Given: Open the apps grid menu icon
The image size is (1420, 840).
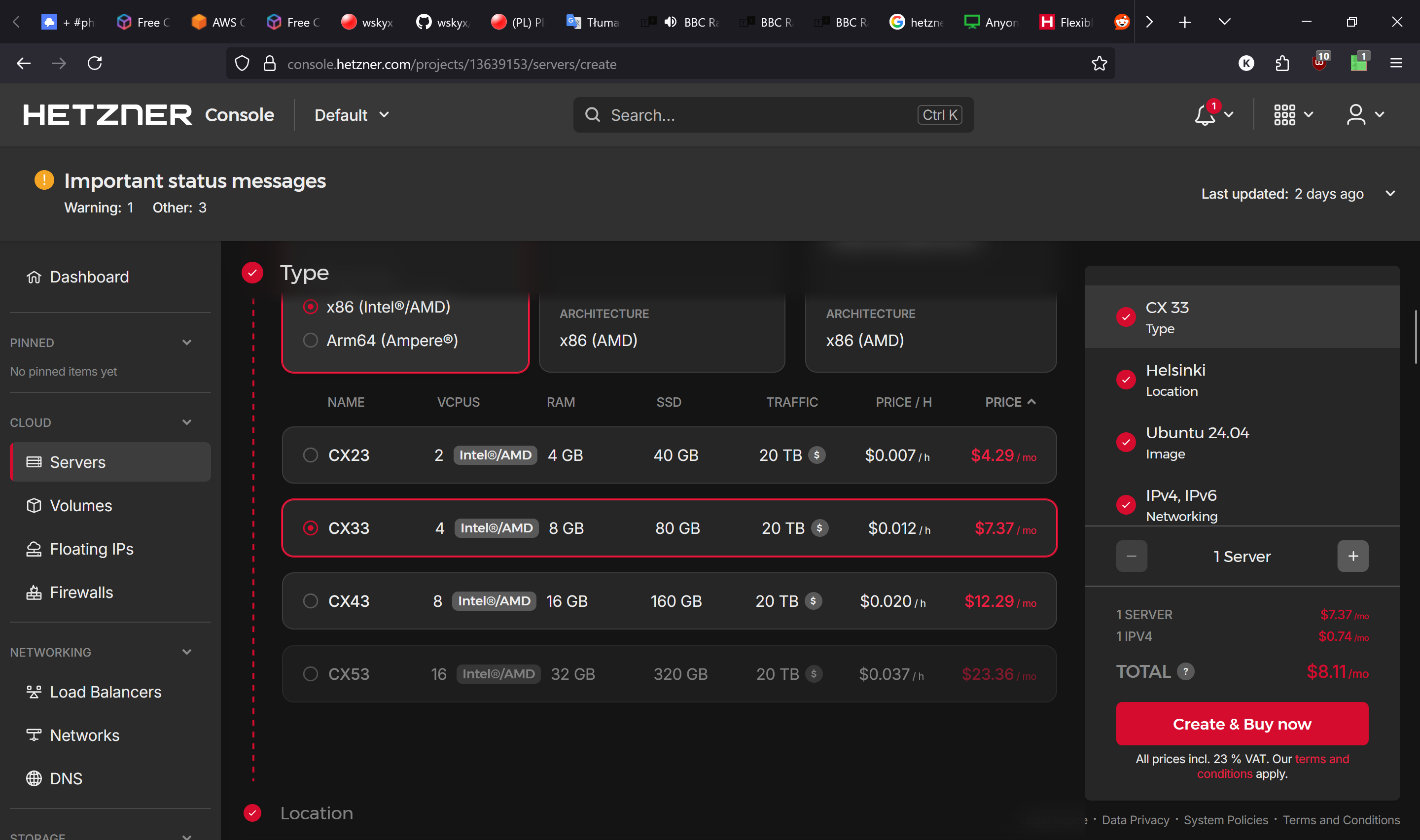Looking at the screenshot, I should click(1284, 115).
